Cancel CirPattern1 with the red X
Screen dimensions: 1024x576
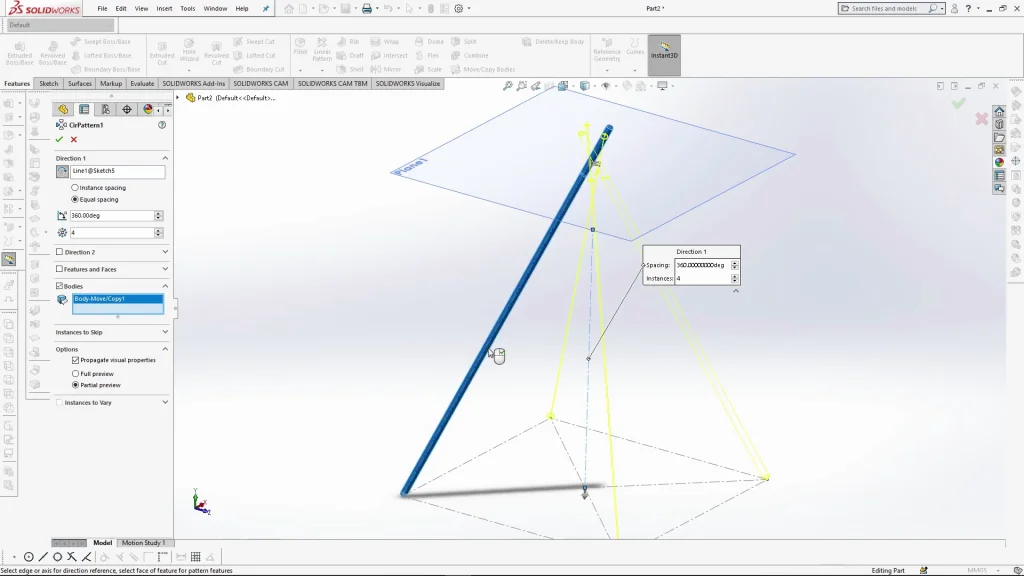tap(73, 140)
